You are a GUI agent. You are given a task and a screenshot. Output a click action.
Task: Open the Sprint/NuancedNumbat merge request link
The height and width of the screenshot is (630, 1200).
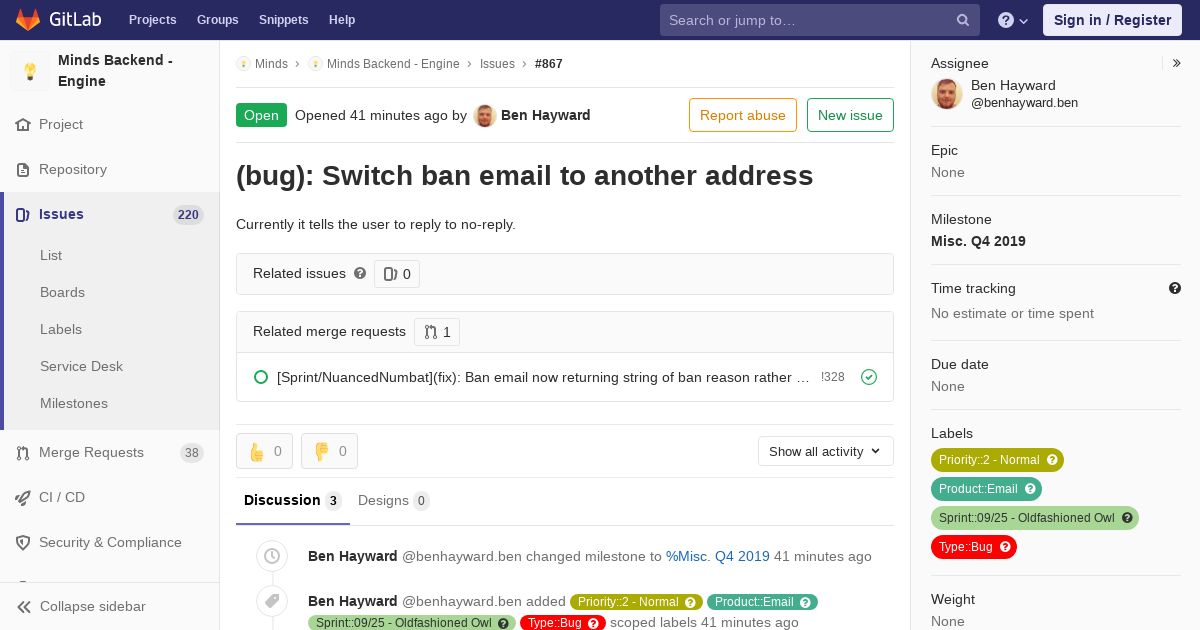coord(543,377)
